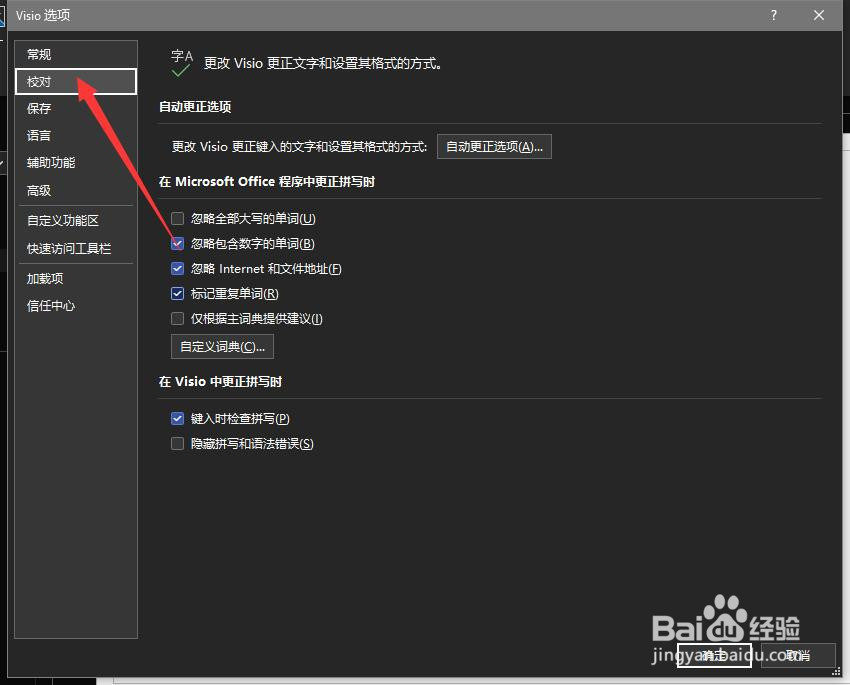Select the 校对 category in sidebar
This screenshot has width=850, height=685.
(x=76, y=82)
